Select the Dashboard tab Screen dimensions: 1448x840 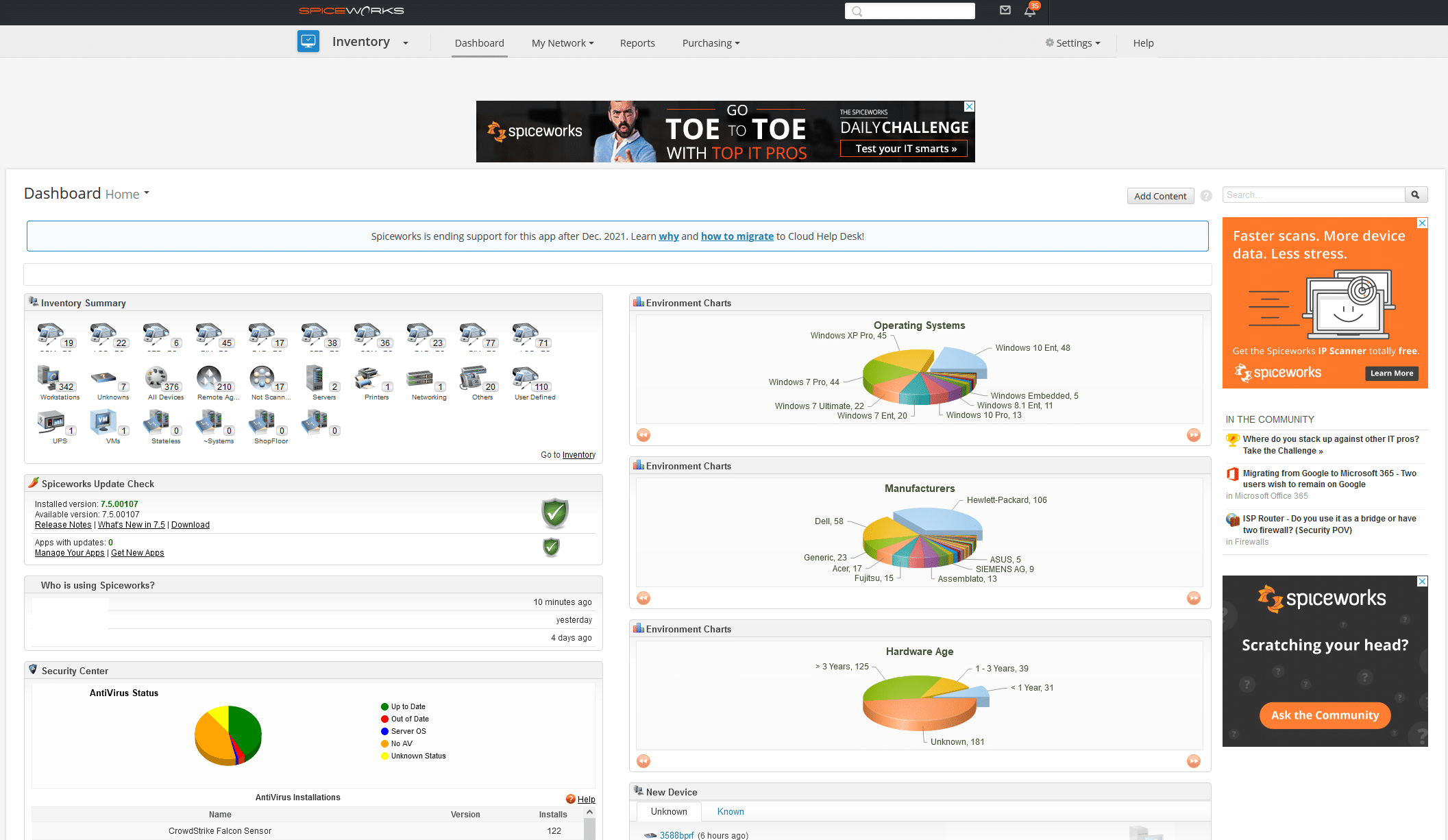(x=479, y=43)
